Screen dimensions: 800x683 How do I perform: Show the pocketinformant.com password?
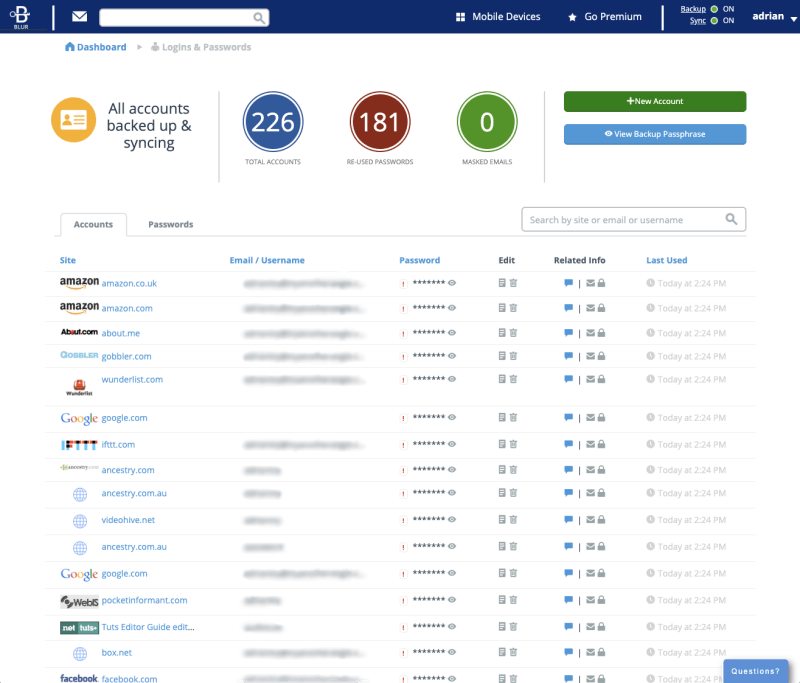(x=452, y=599)
